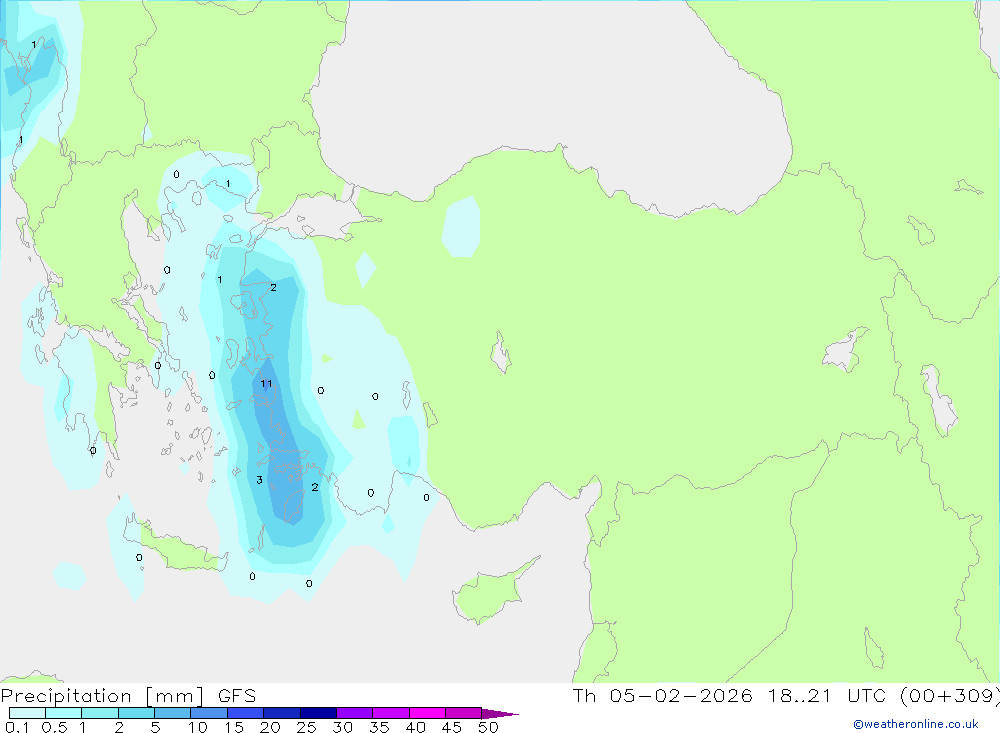1000x733 pixels.
Task: Click legend label '10'
Action: tap(198, 727)
